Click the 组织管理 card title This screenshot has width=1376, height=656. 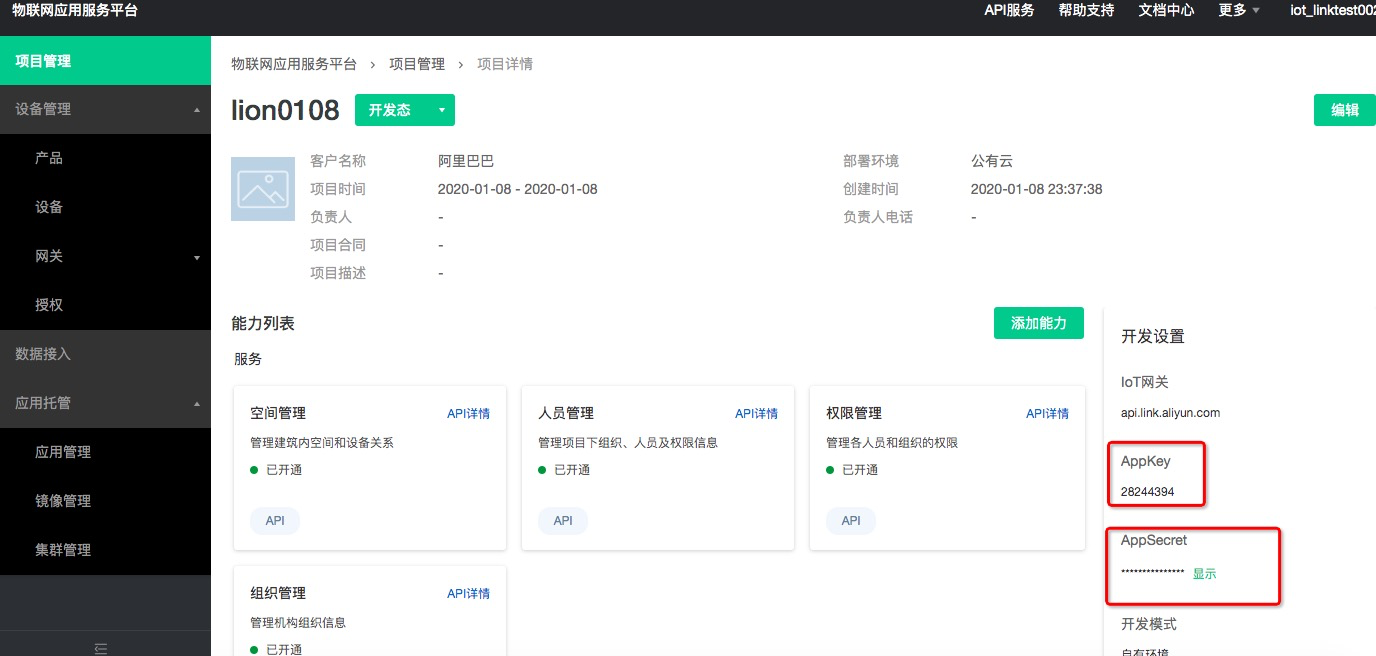pos(278,593)
